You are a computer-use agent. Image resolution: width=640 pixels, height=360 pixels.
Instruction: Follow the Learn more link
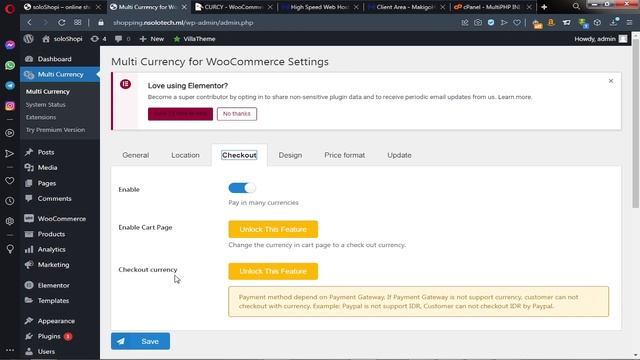tap(515, 97)
